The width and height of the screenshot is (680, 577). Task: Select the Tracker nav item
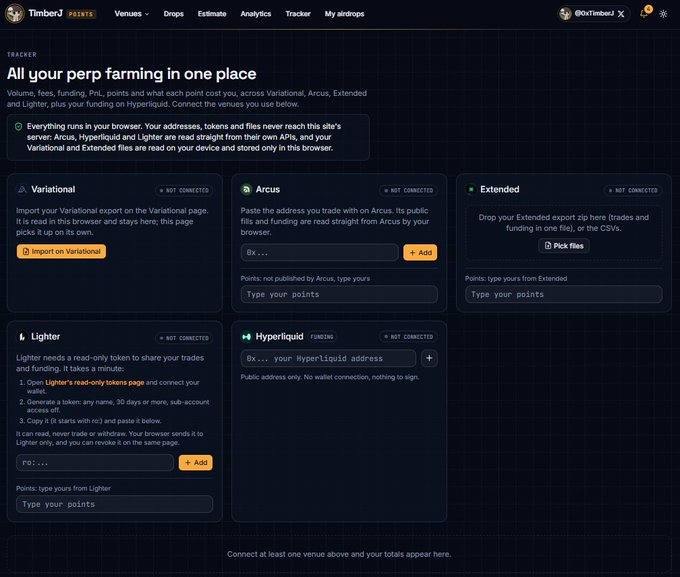pyautogui.click(x=298, y=14)
